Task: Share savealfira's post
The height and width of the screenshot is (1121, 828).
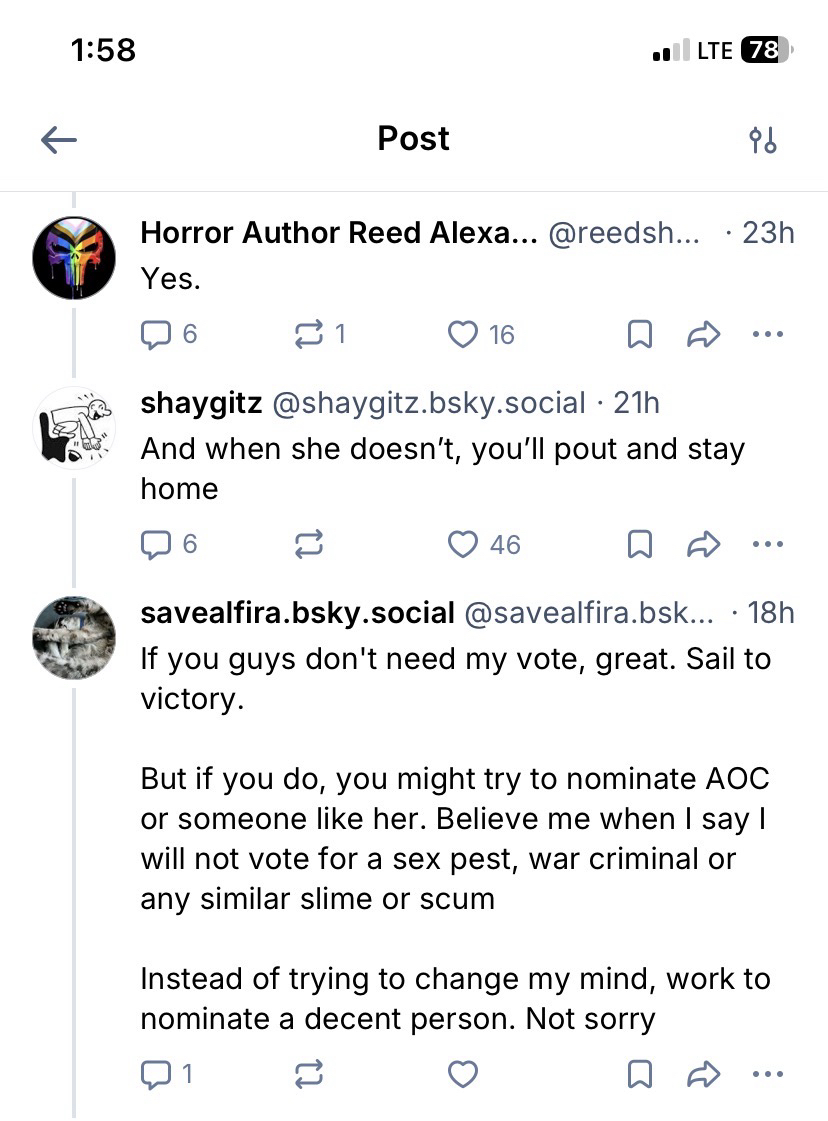Action: (x=704, y=1074)
